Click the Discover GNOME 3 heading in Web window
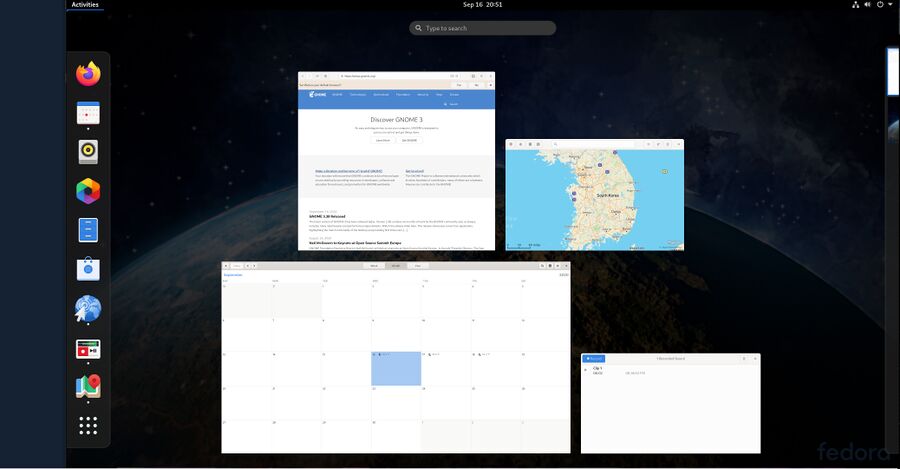The height and width of the screenshot is (469, 900). tap(396, 119)
